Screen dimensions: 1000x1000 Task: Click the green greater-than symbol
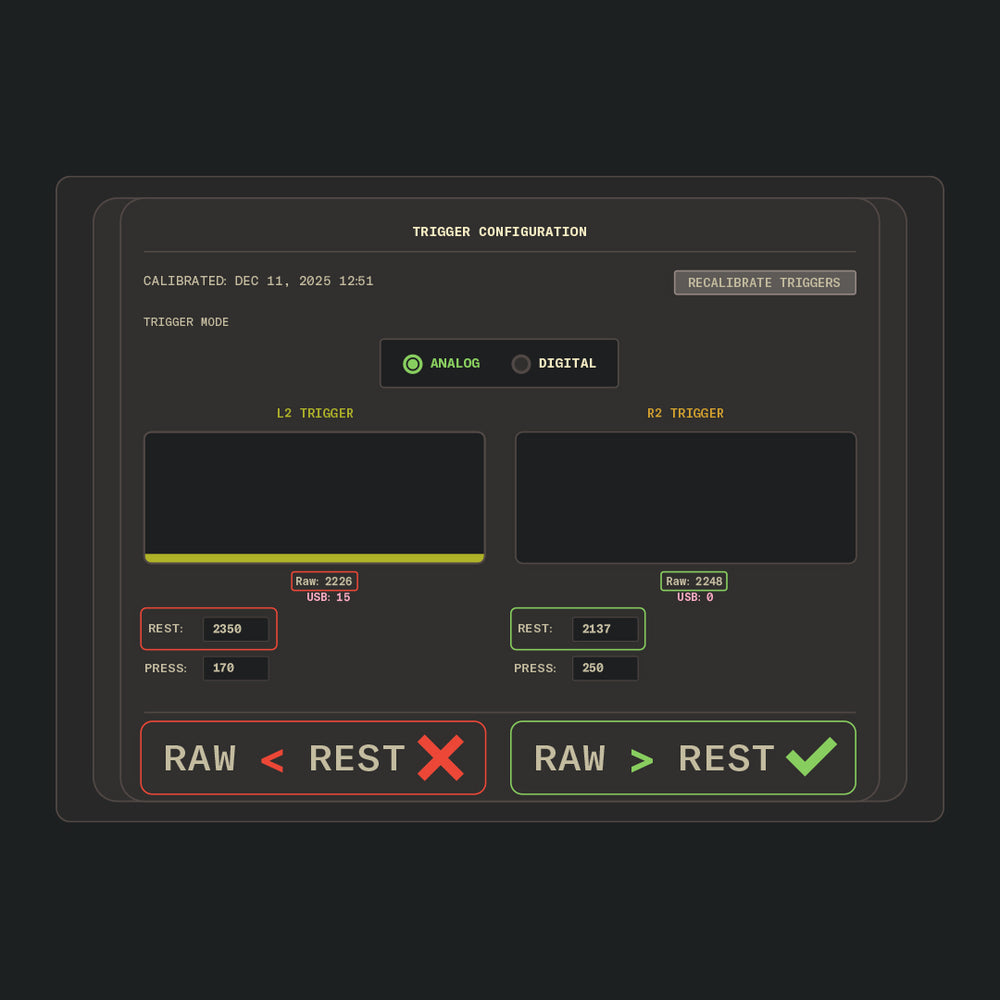641,762
